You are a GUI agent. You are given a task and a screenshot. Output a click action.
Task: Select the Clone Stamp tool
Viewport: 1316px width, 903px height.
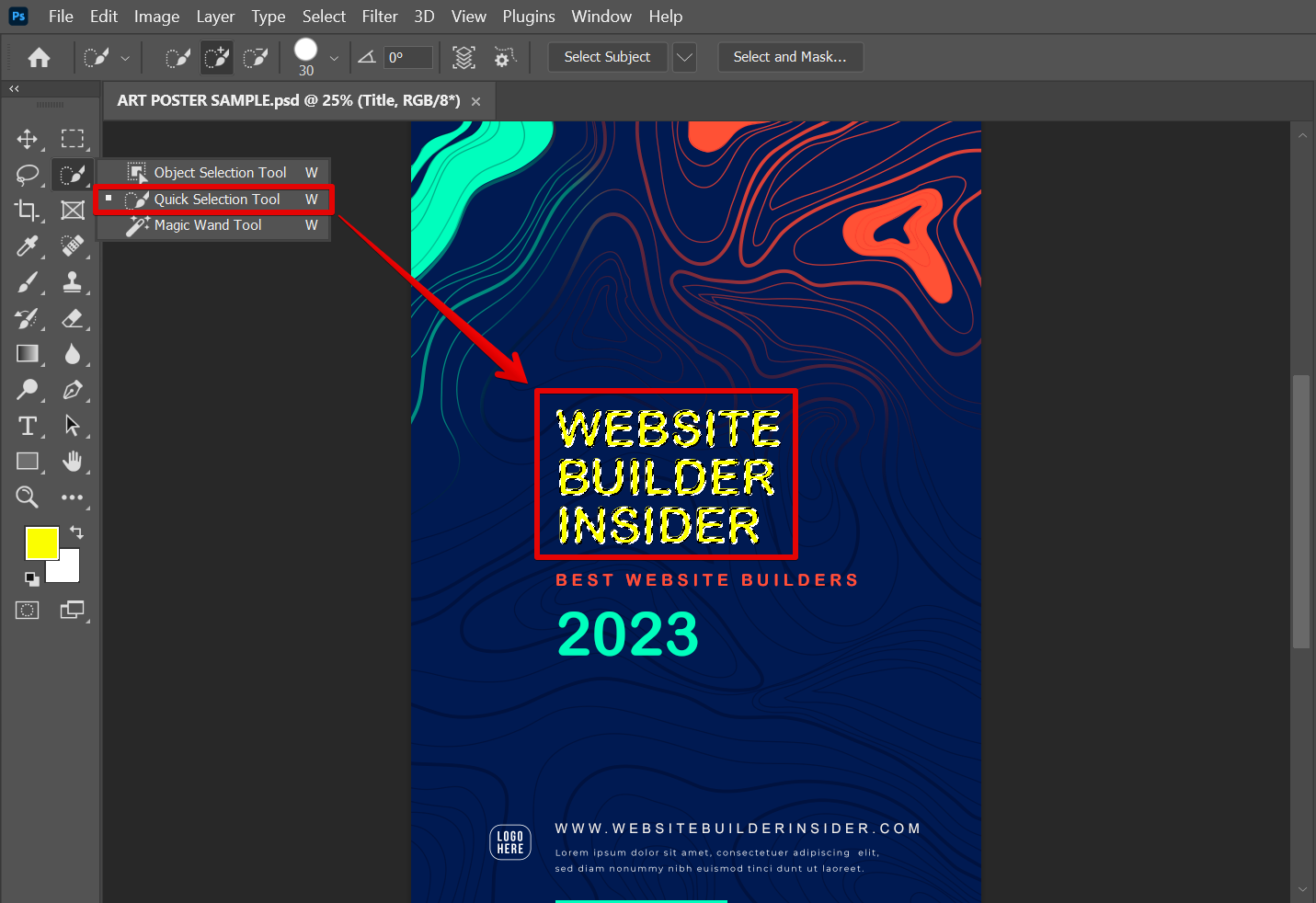(73, 282)
